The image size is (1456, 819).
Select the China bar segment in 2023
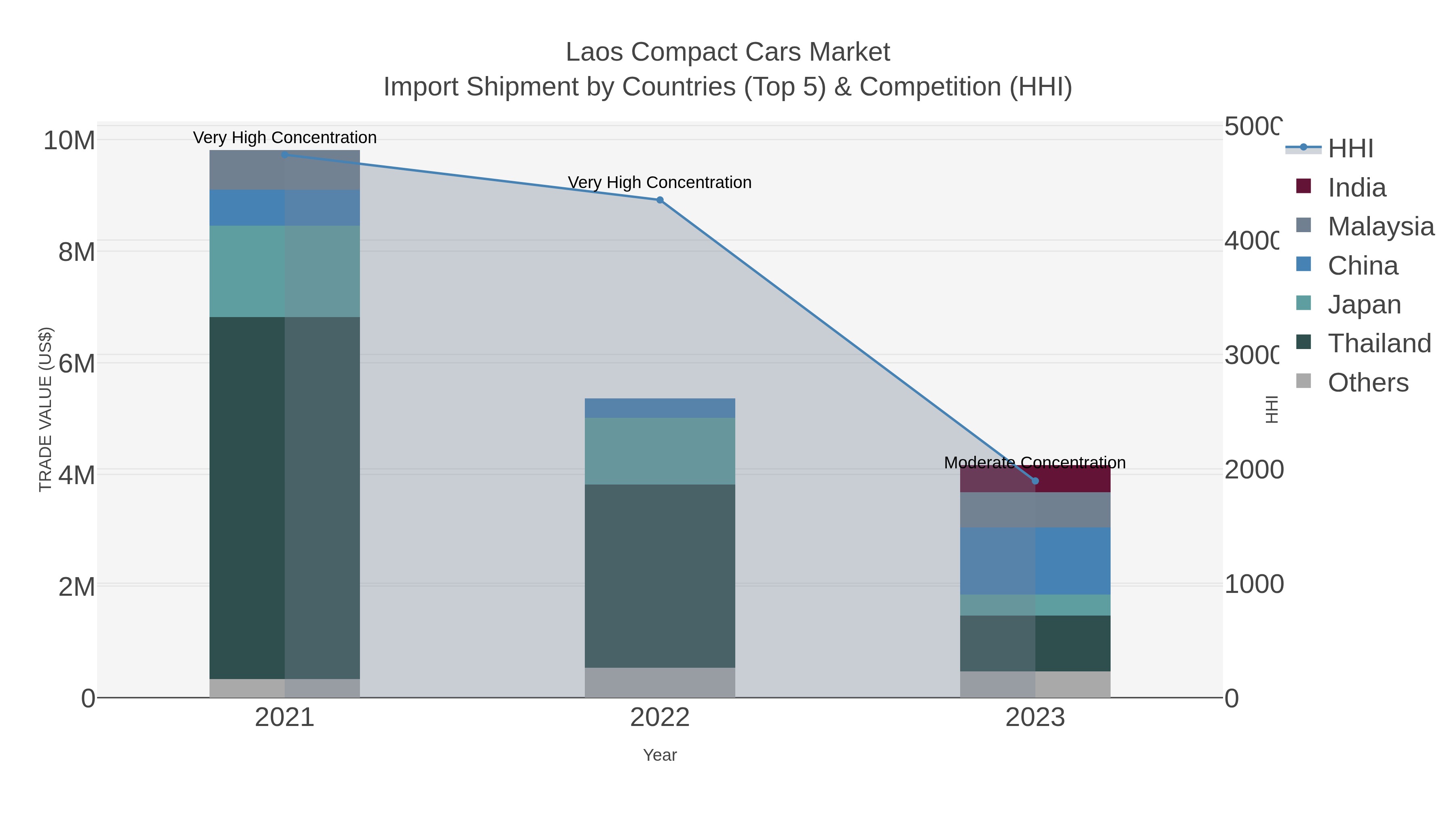pyautogui.click(x=1035, y=561)
